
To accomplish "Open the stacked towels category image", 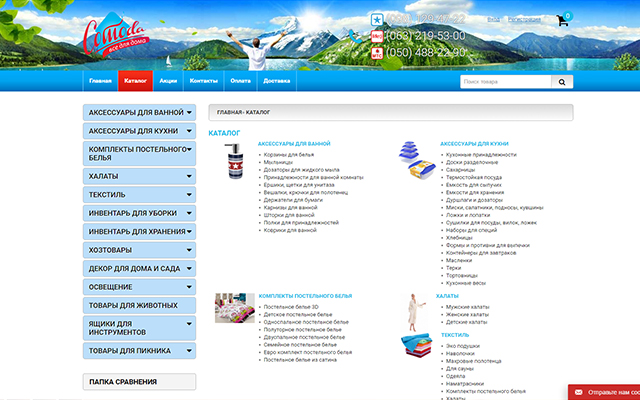I will 416,345.
